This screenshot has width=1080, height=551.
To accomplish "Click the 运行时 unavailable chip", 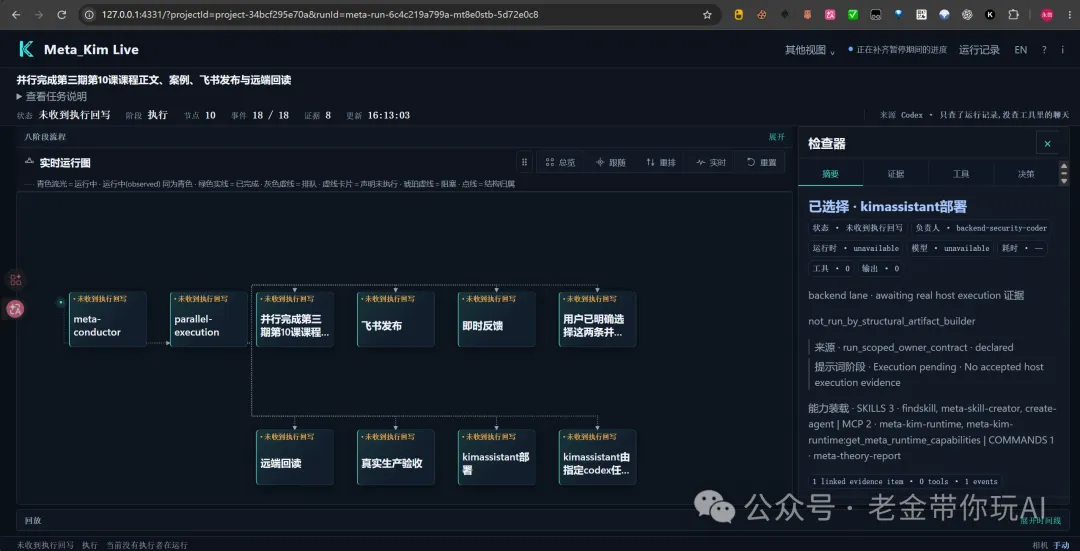I will pos(856,248).
